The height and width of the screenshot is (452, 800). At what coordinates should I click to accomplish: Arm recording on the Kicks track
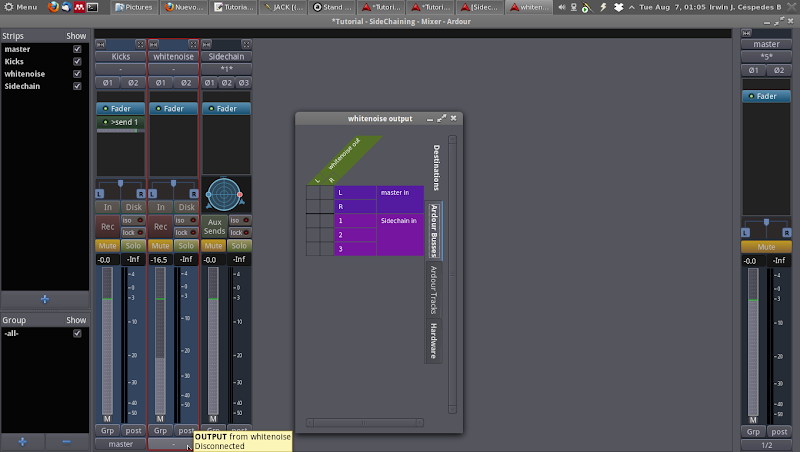point(108,227)
